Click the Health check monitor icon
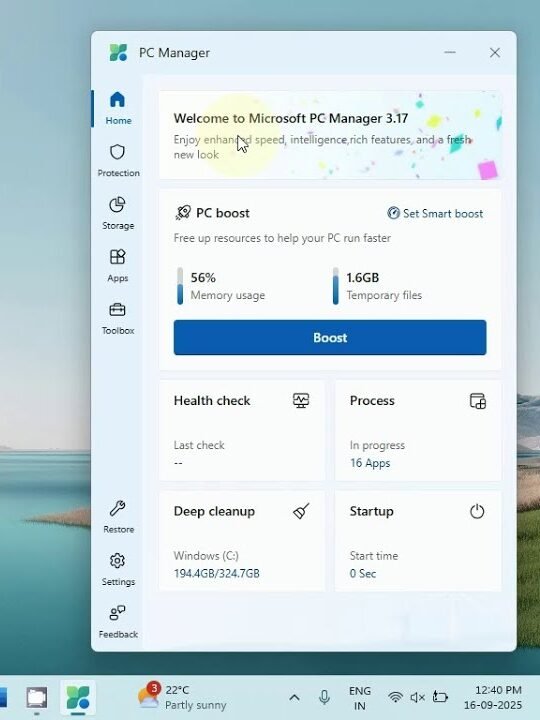This screenshot has height=720, width=540. [x=301, y=400]
